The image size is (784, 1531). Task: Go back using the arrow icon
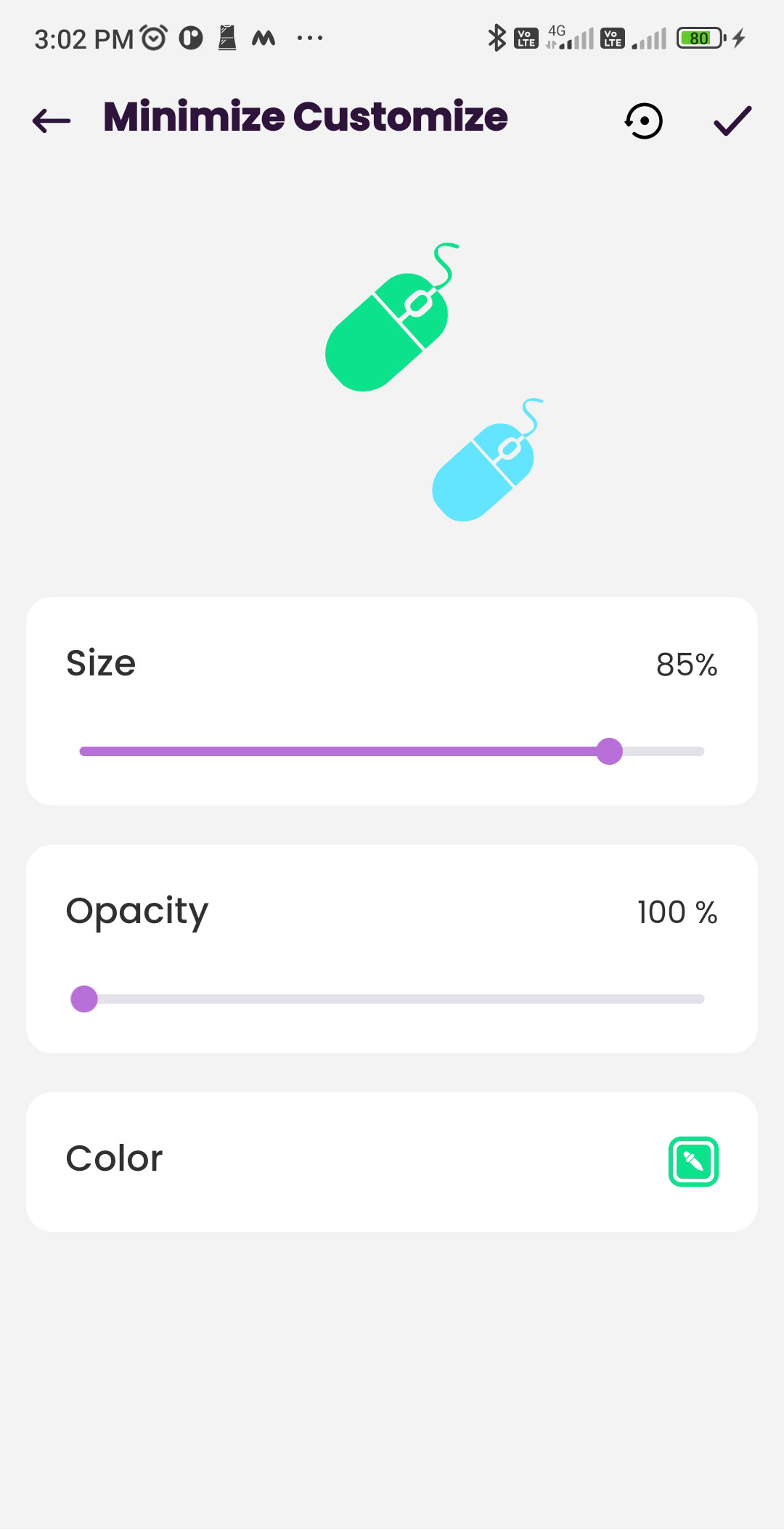[x=52, y=121]
